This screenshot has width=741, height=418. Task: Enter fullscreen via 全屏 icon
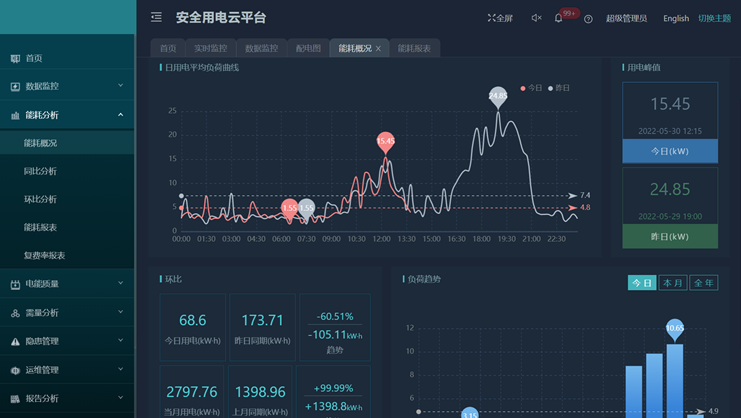[500, 18]
